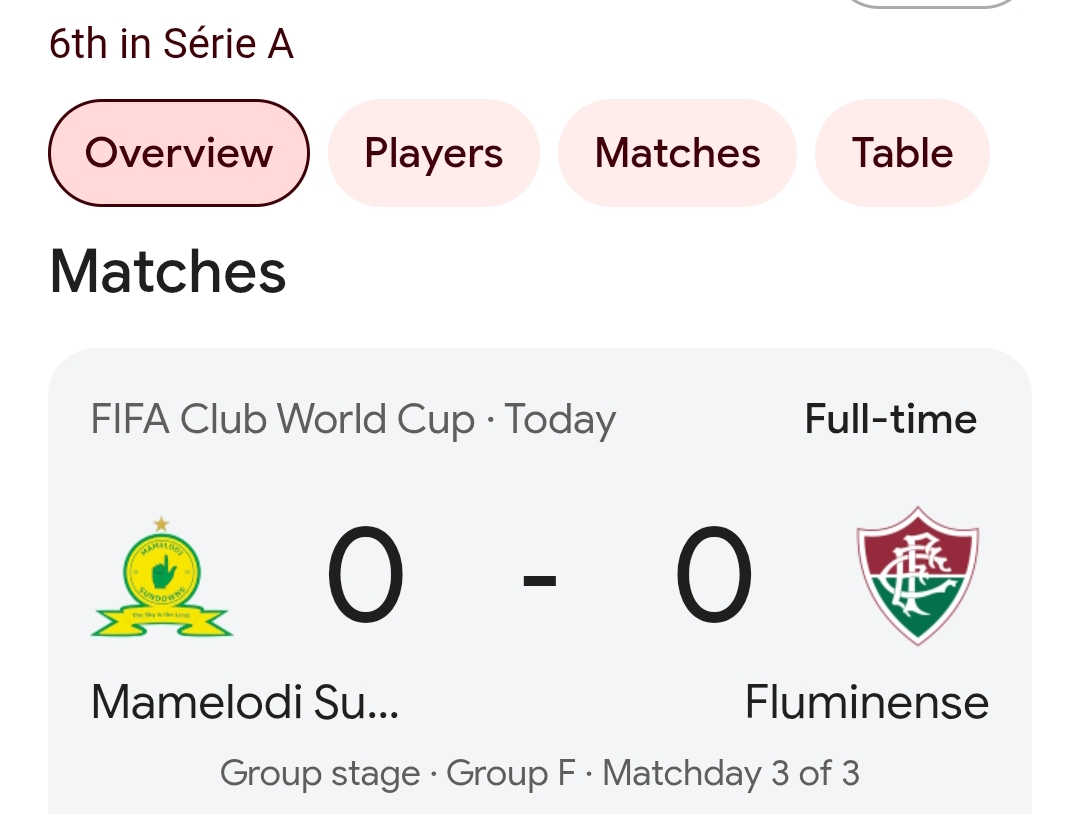Tap the dash between the scores
The width and height of the screenshot is (1080, 814).
click(x=540, y=580)
